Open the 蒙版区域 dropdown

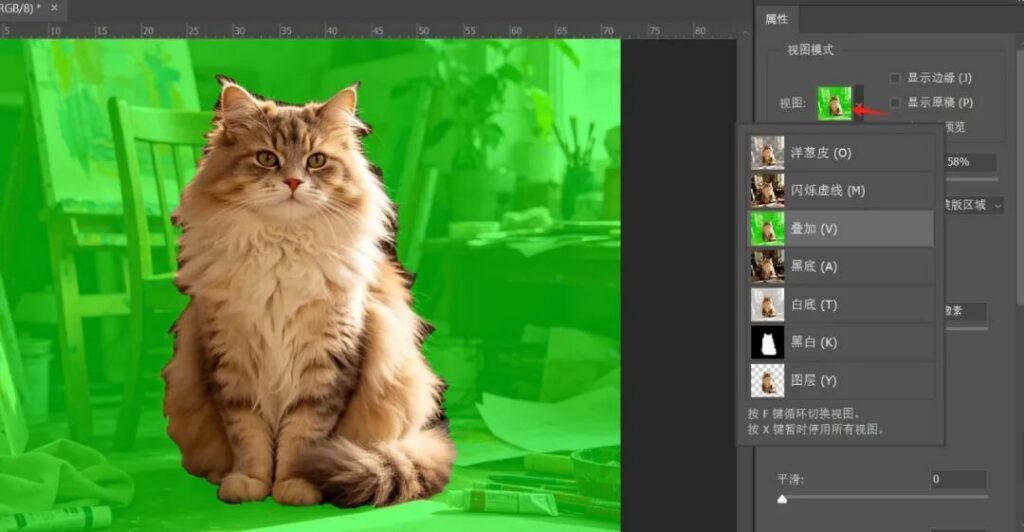(972, 205)
